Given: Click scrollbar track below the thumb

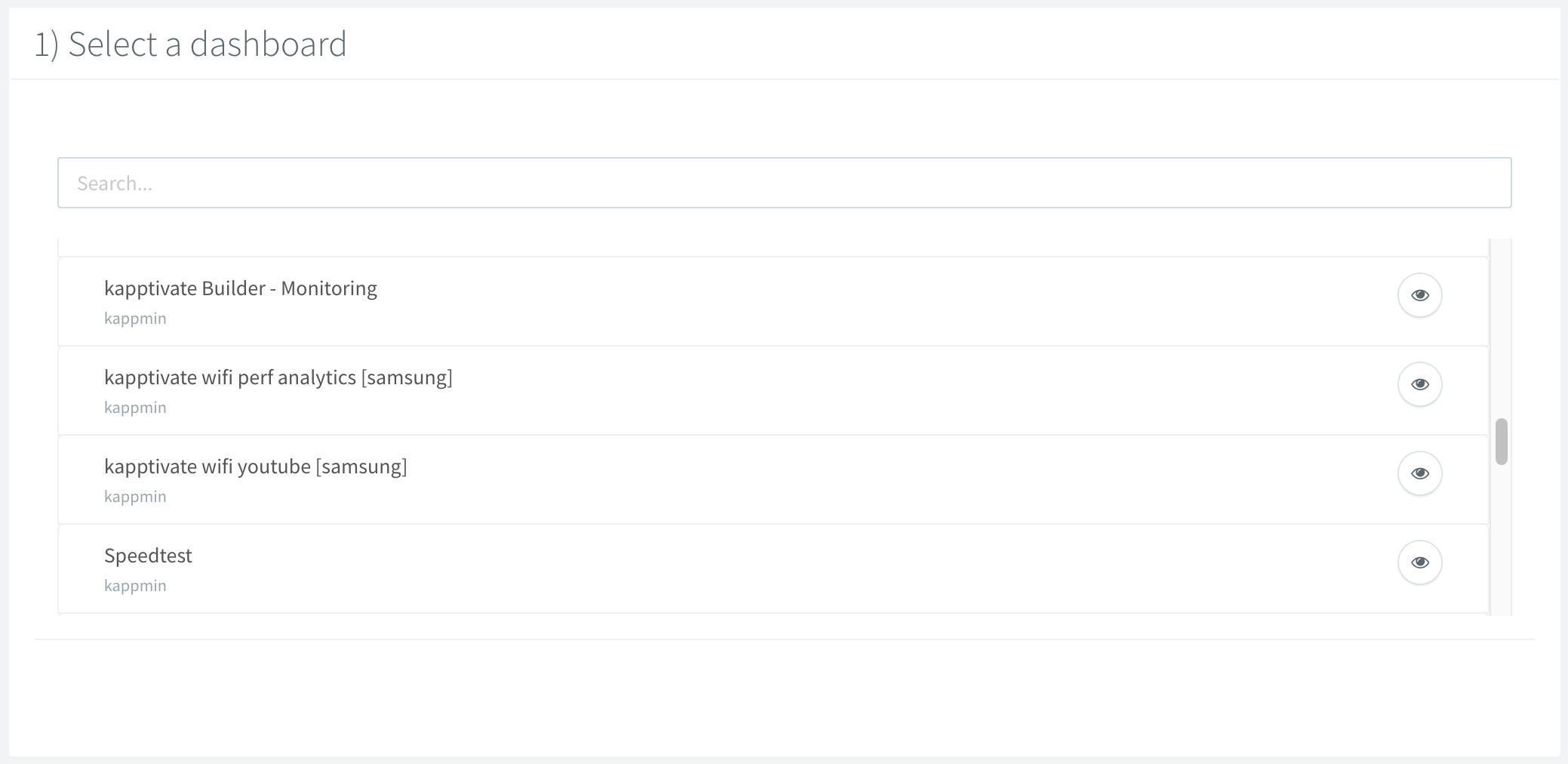Looking at the screenshot, I should click(x=1501, y=544).
